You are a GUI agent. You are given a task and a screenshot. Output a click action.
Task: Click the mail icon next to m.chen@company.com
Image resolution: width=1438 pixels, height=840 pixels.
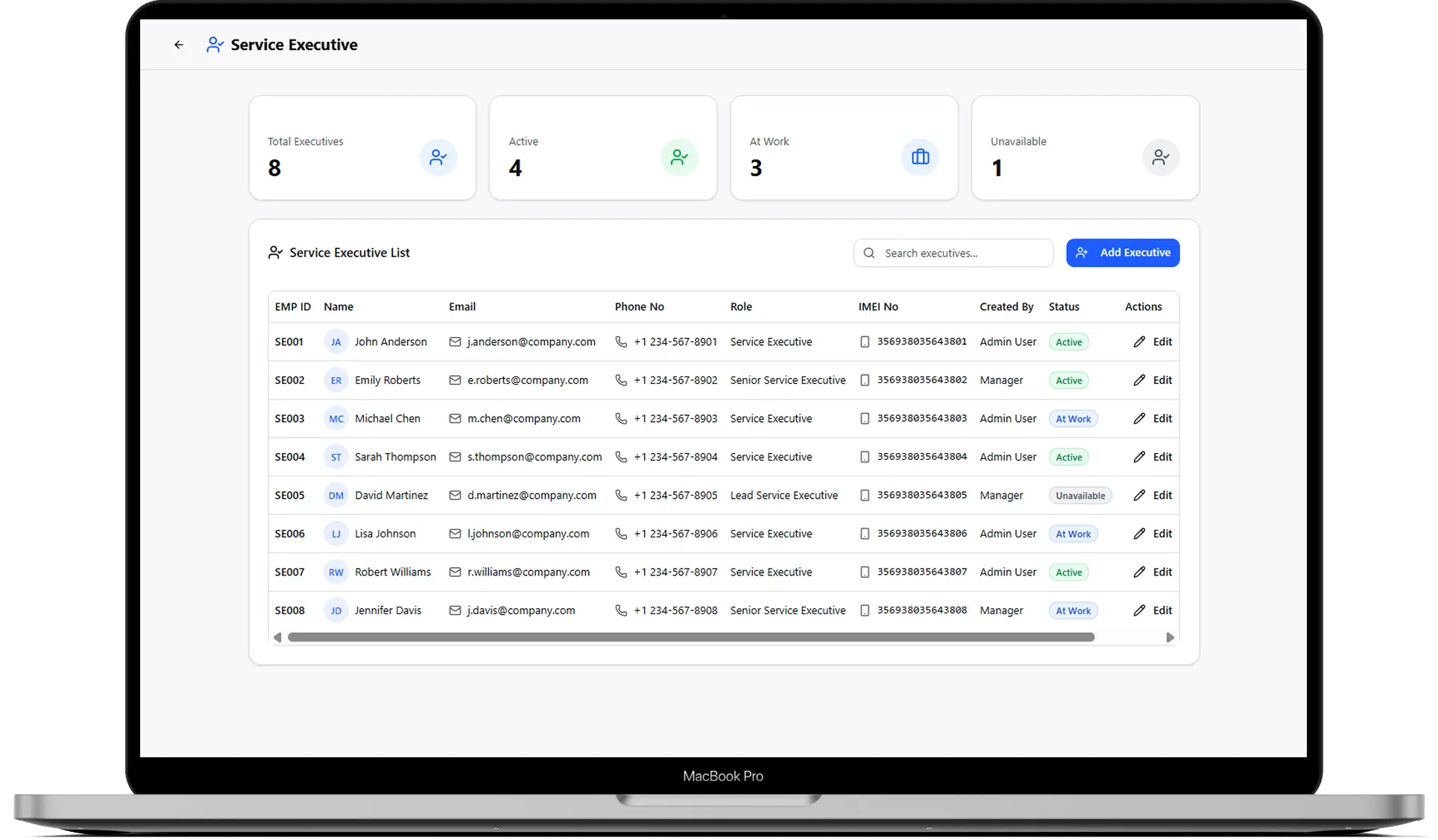(x=455, y=419)
